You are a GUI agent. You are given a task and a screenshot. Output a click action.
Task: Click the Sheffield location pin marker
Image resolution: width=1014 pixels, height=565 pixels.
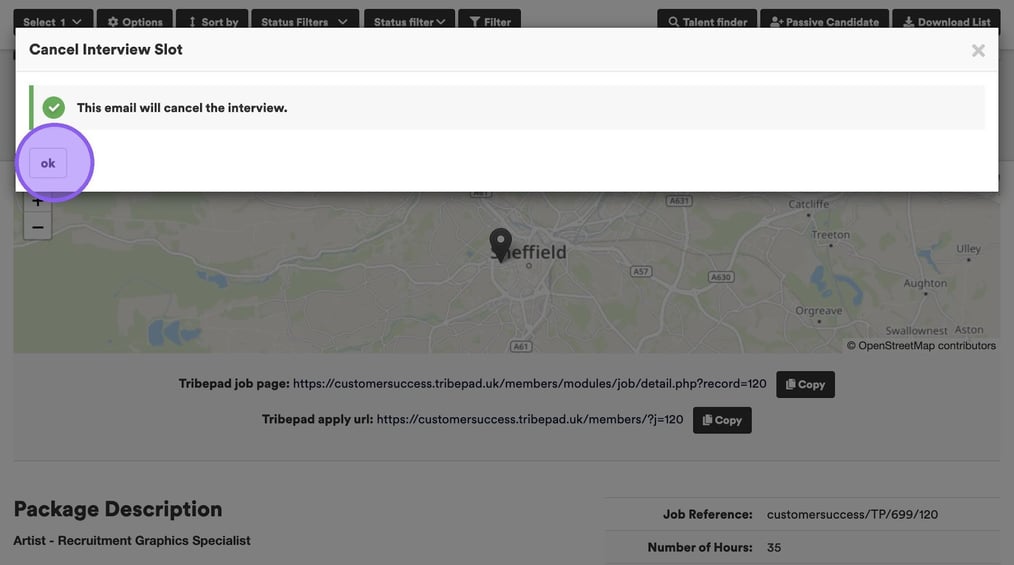(500, 243)
